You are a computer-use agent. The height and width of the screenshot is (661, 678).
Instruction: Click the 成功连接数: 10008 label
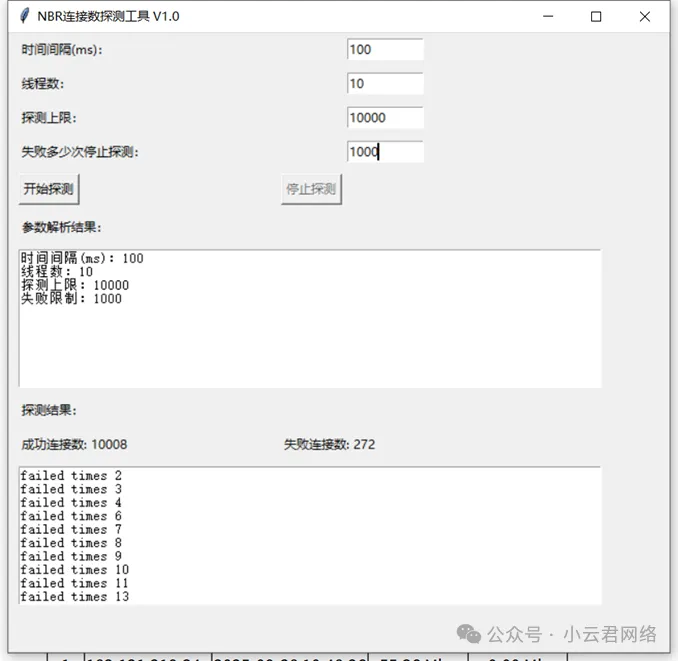75,444
